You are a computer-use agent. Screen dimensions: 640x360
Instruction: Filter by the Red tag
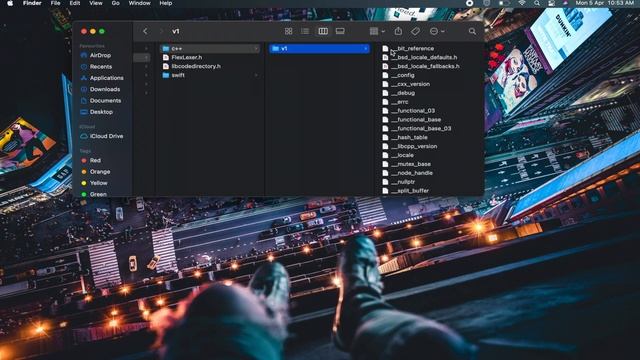pos(95,160)
